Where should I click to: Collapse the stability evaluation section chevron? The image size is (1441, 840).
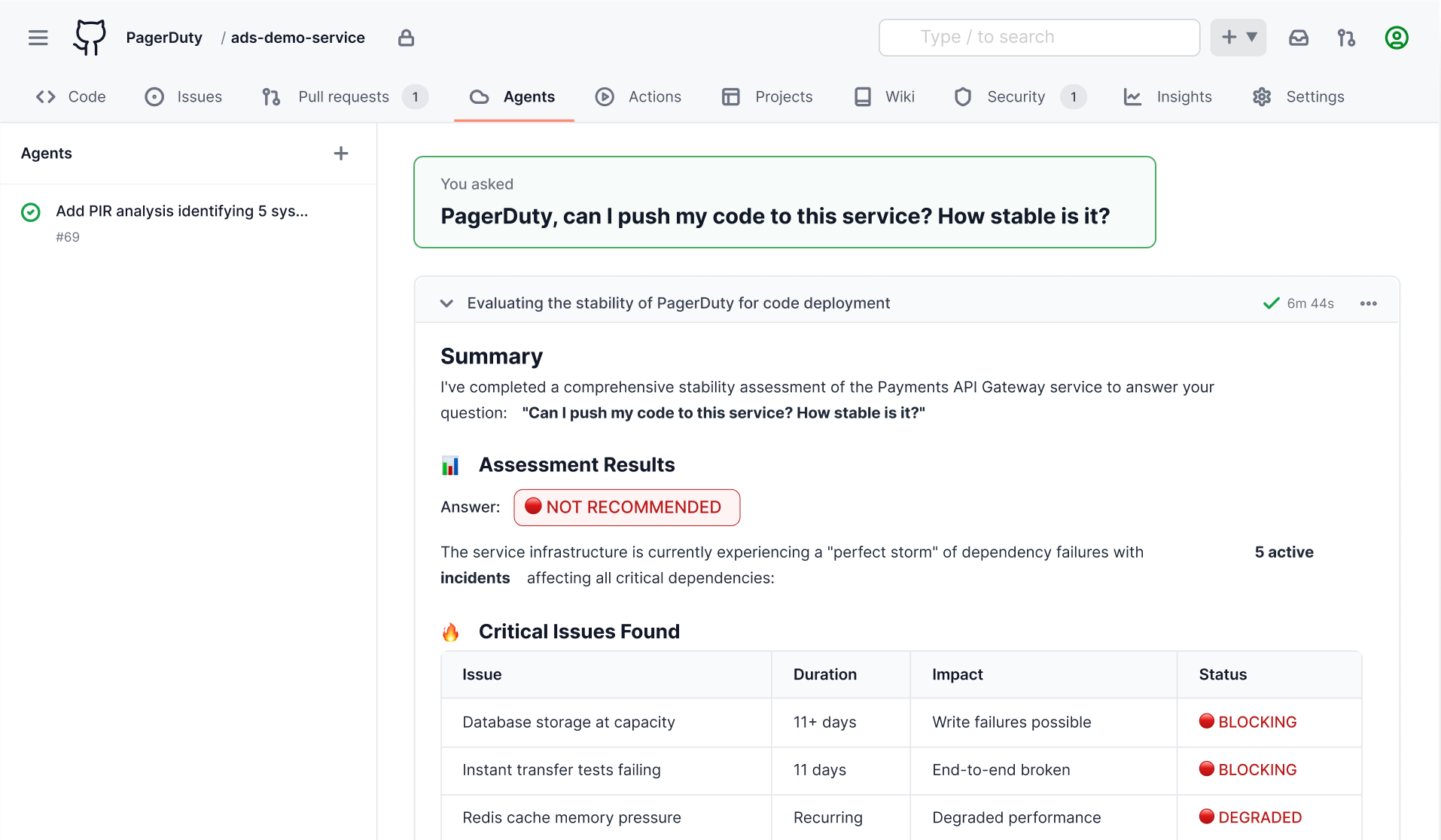point(446,303)
